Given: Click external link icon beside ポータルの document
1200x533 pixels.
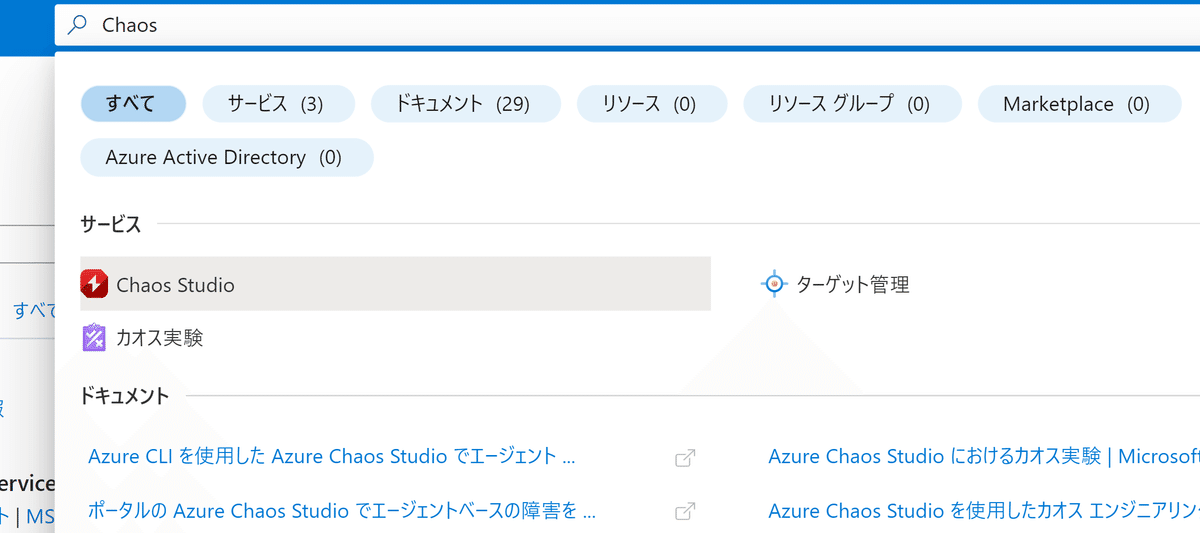Looking at the screenshot, I should (x=685, y=511).
